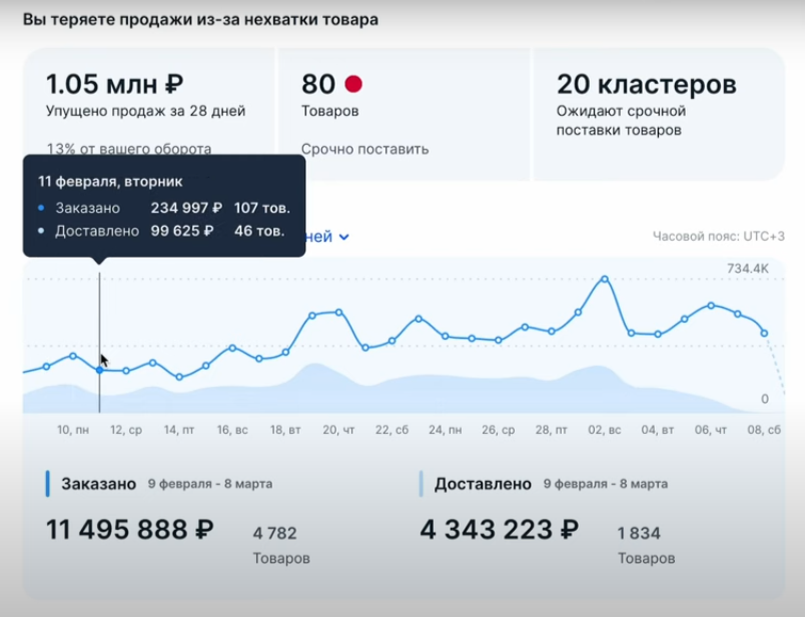Viewport: 805px width, 617px height.
Task: Click the blue Заказано dot in the tooltip
Action: point(40,209)
